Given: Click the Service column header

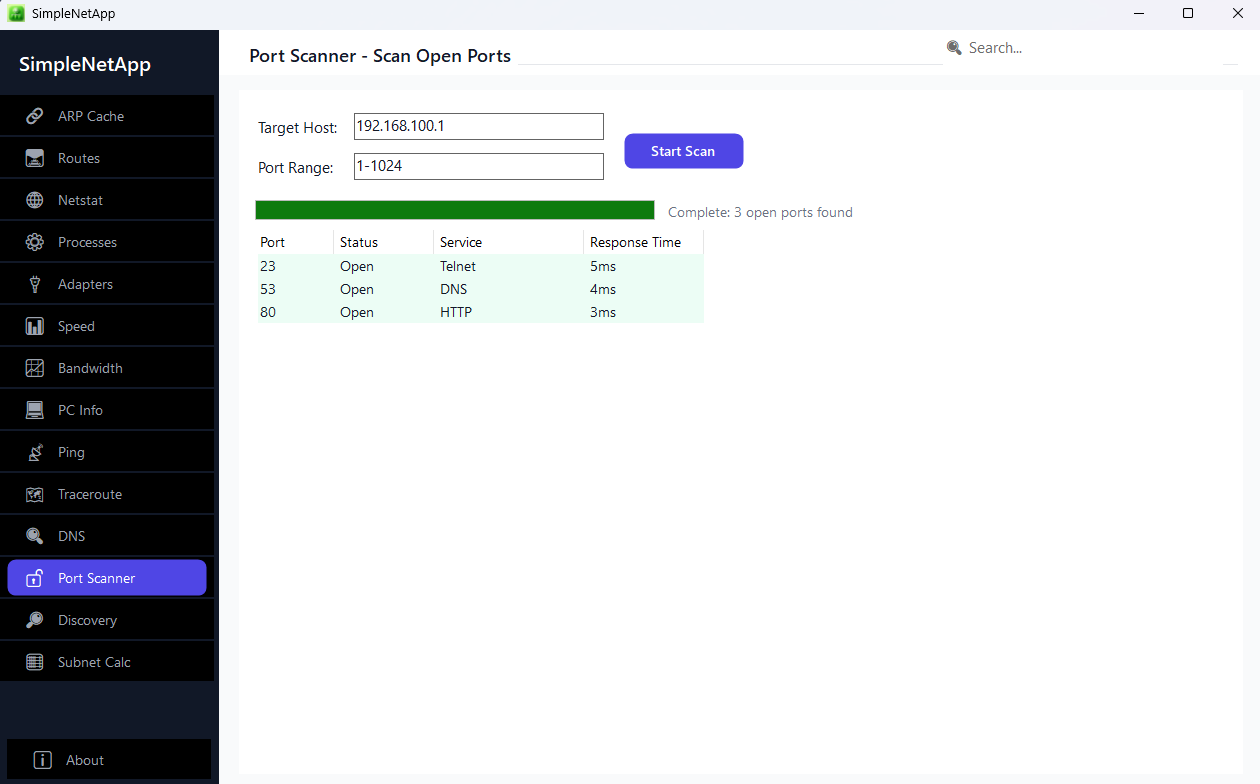Looking at the screenshot, I should (x=509, y=242).
